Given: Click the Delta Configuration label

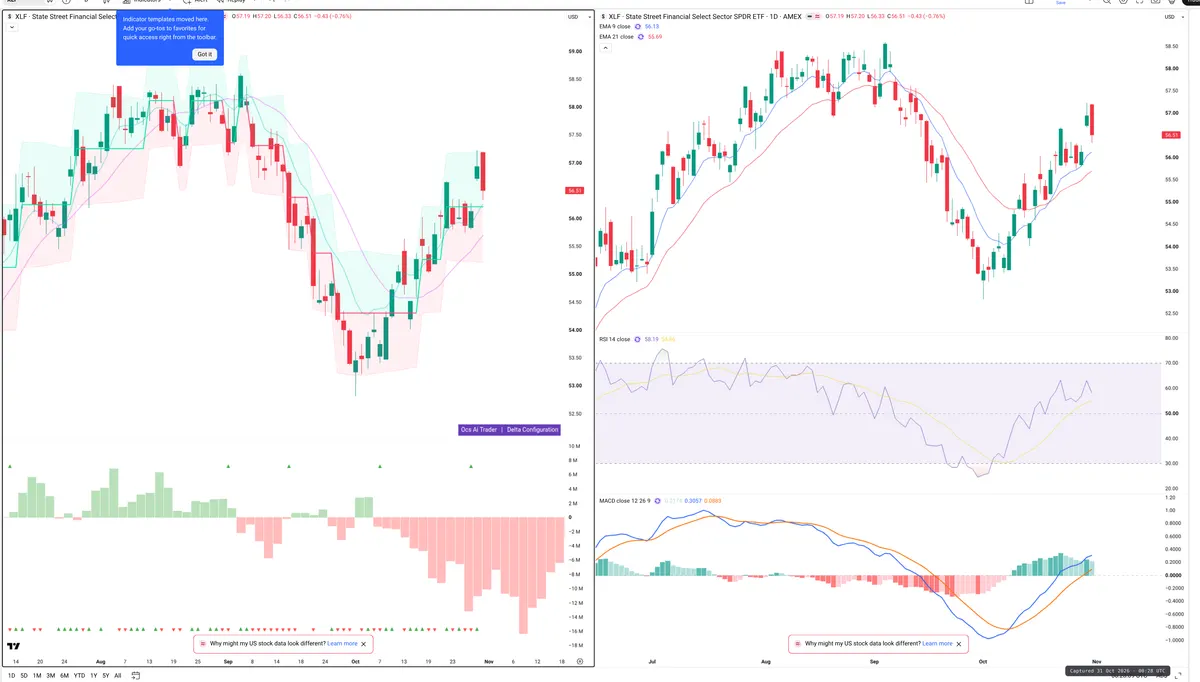Looking at the screenshot, I should pos(532,430).
